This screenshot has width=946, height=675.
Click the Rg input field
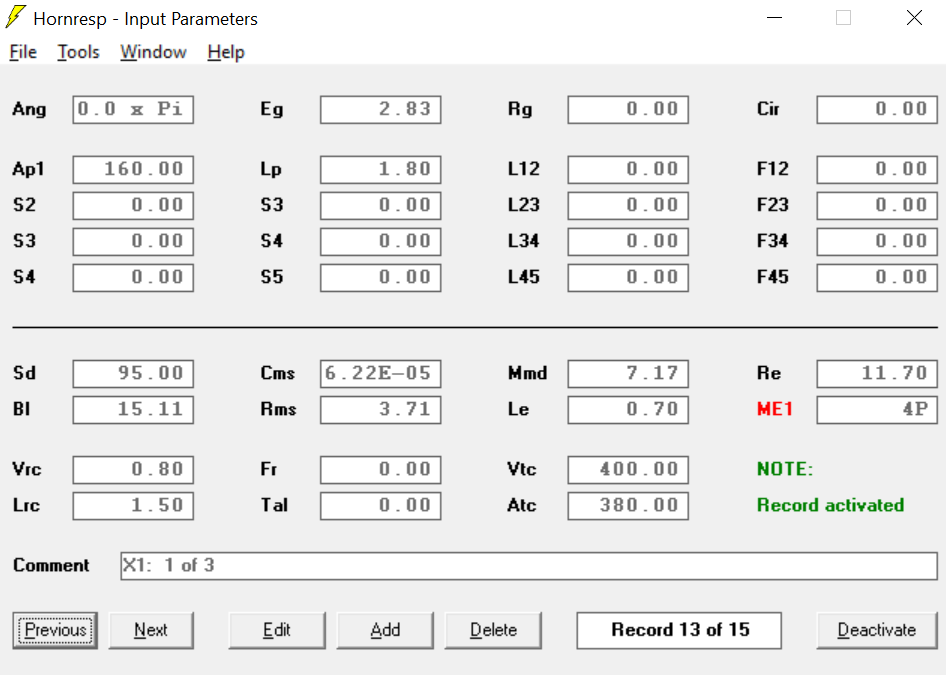click(628, 110)
